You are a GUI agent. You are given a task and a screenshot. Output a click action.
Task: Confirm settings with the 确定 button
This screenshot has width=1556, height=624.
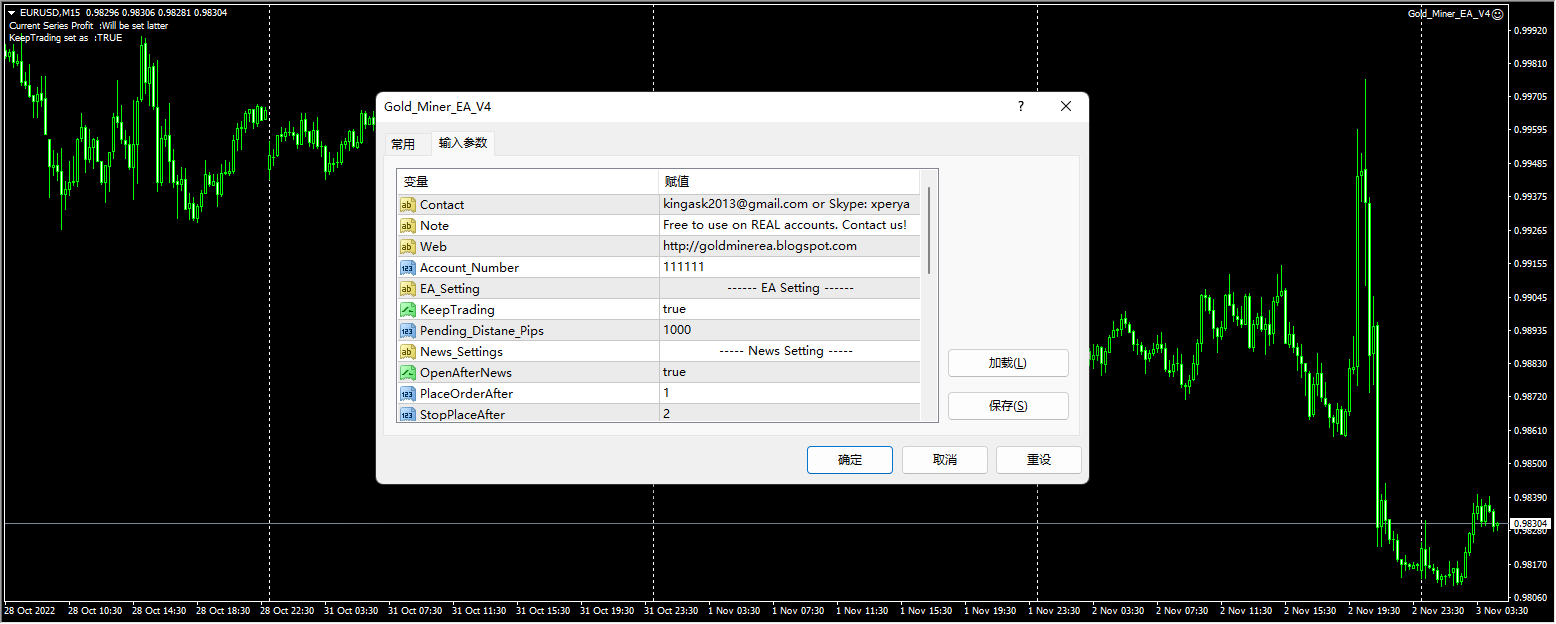(850, 460)
